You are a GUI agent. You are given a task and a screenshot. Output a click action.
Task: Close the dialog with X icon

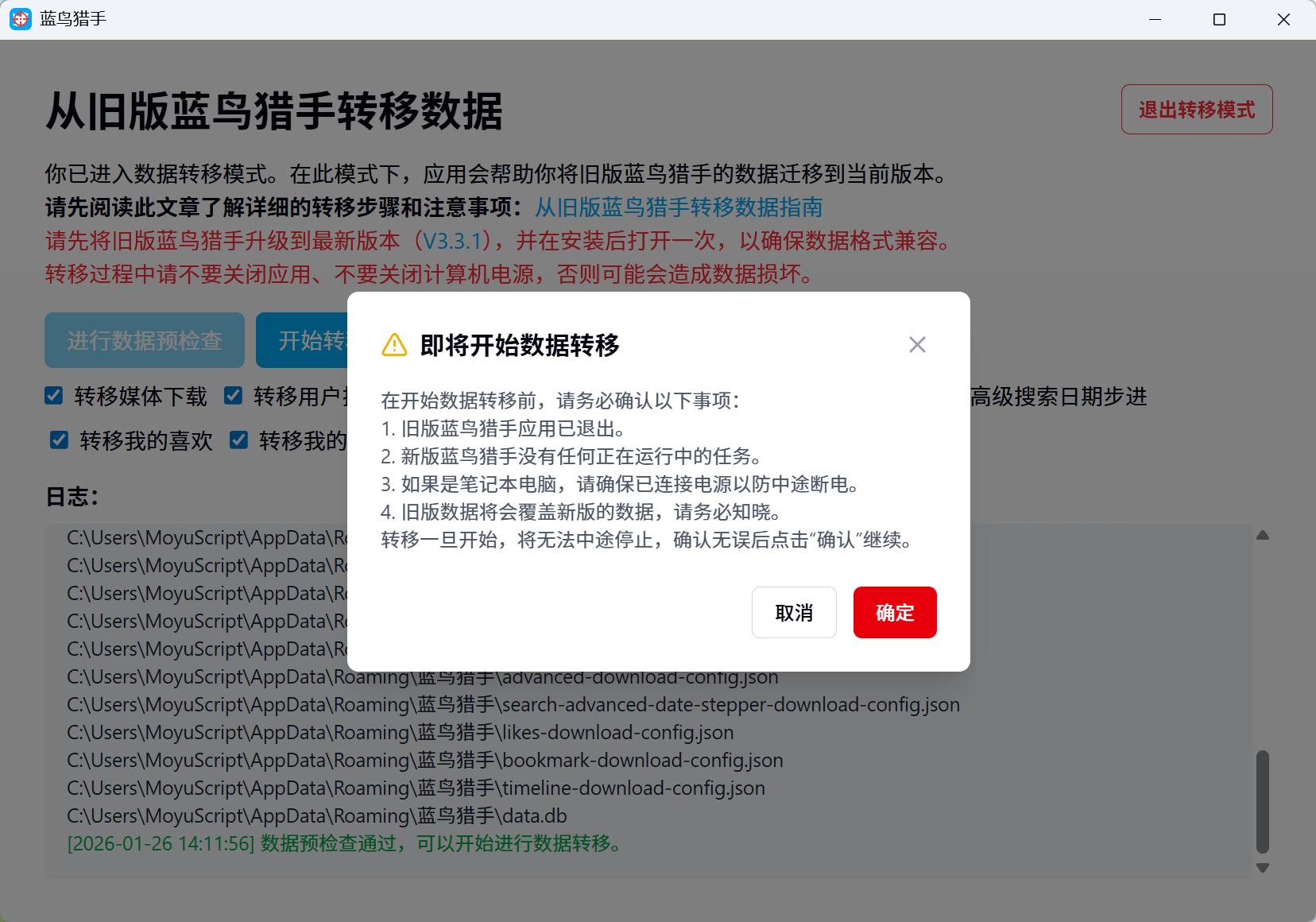[917, 344]
